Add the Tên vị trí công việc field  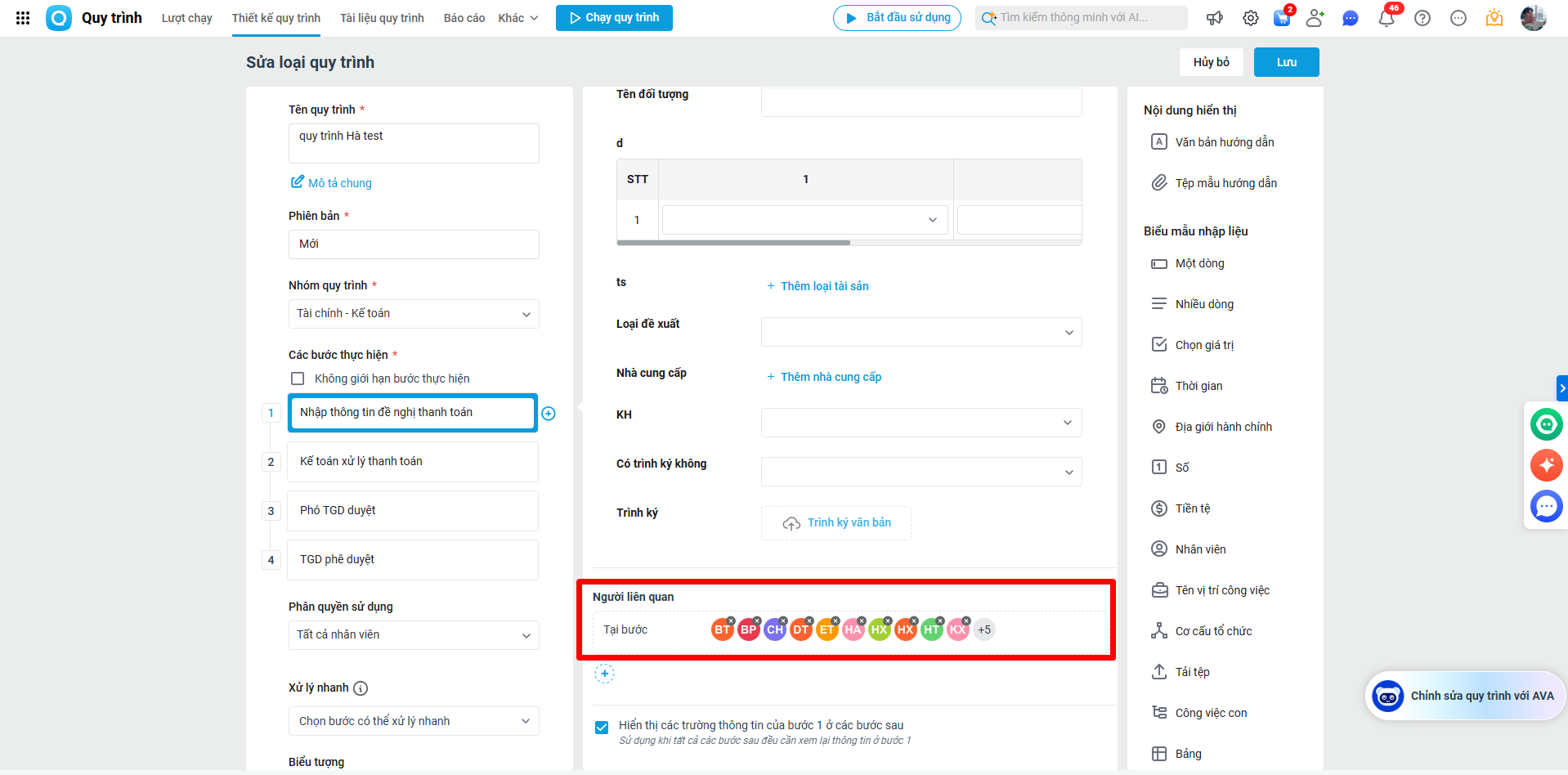click(x=1211, y=590)
